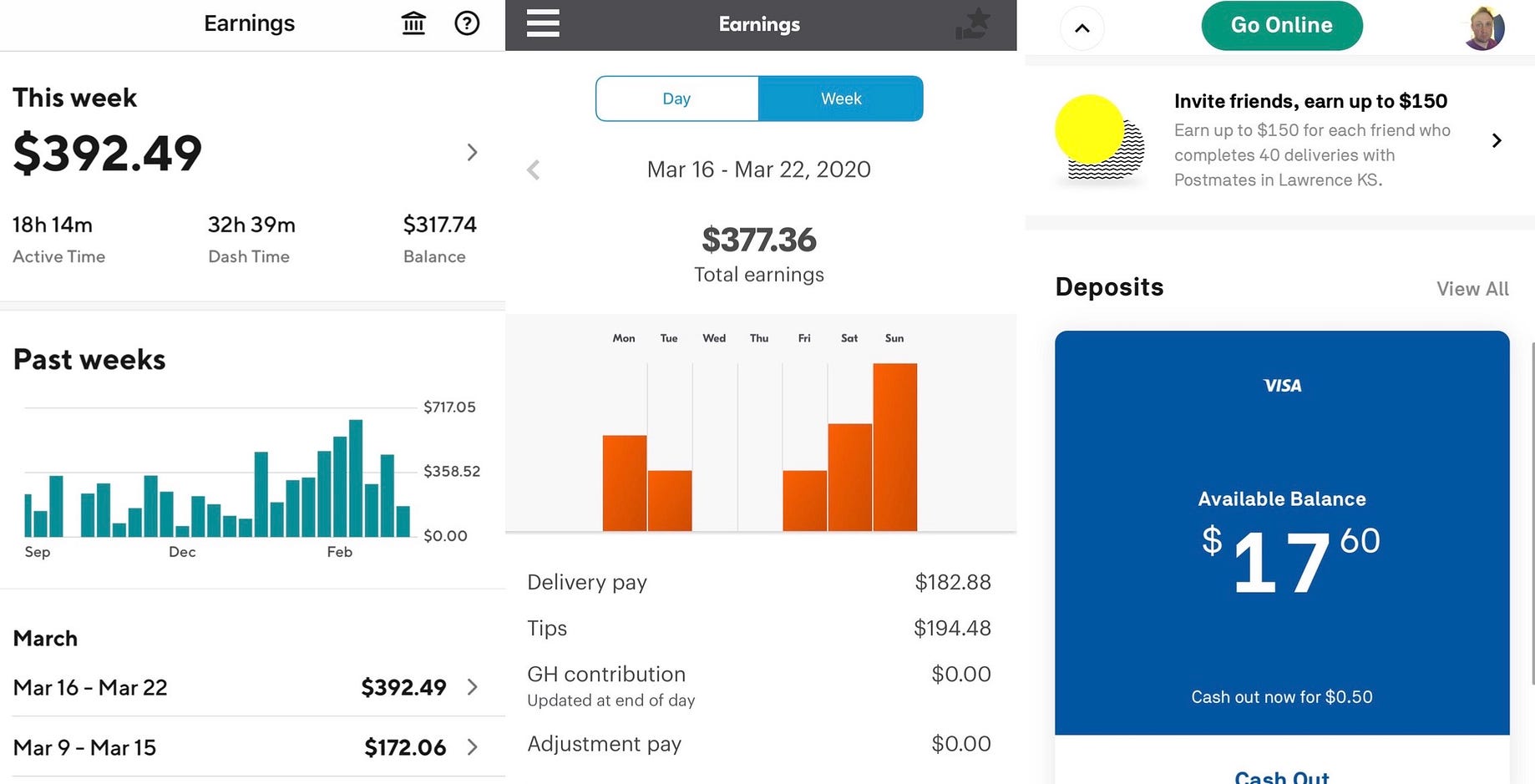
Task: Open the bank icon in DoorDash Earnings
Action: (x=413, y=23)
